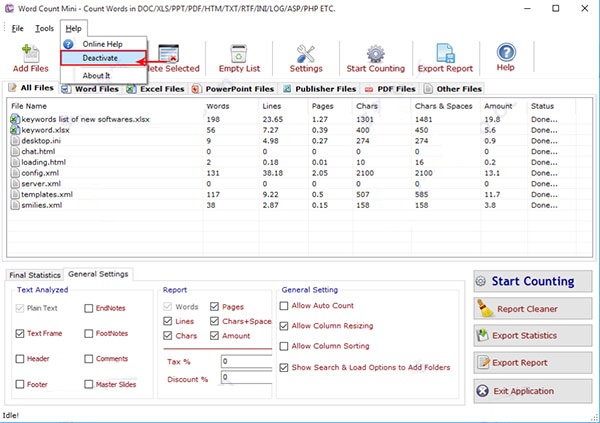Select the keyword.xlsx file icon

tap(15, 130)
